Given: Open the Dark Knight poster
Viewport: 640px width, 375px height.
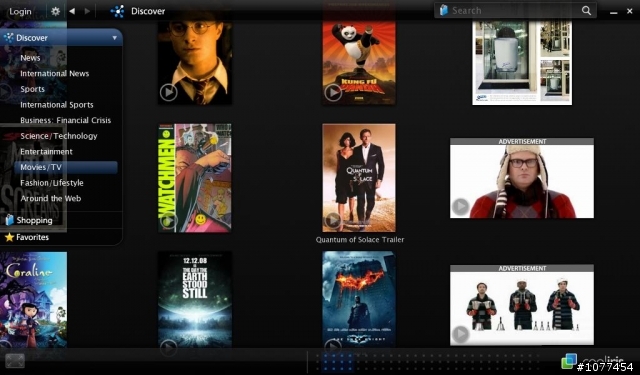Looking at the screenshot, I should click(359, 299).
